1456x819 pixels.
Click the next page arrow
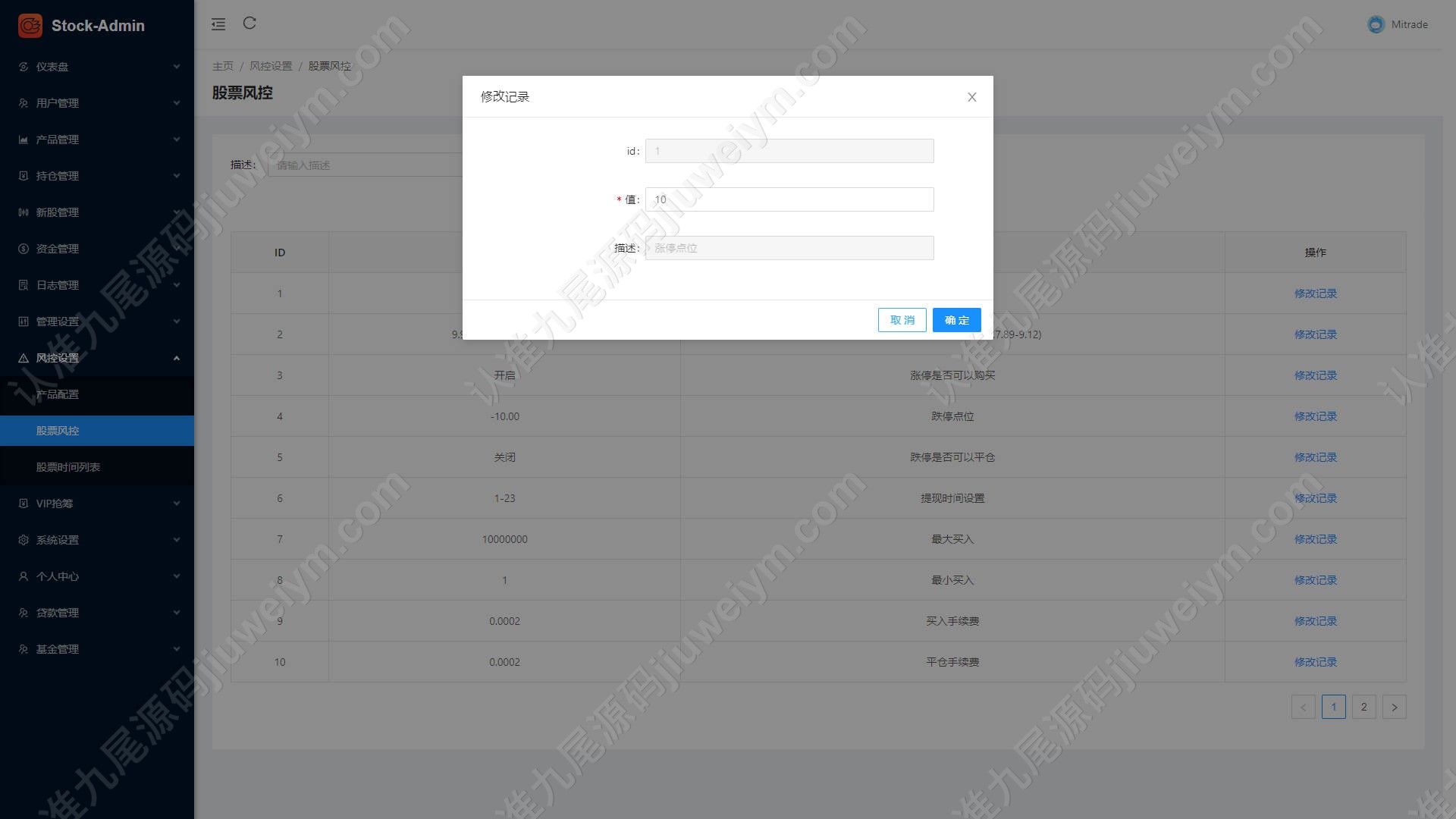[1394, 707]
